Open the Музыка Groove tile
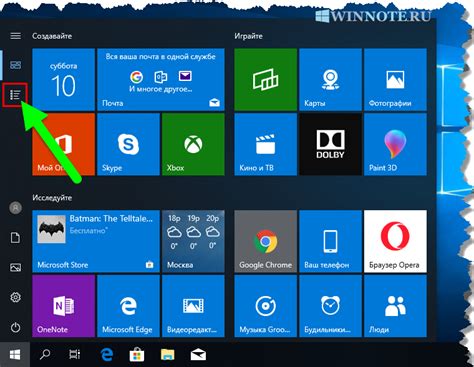 [x=265, y=306]
